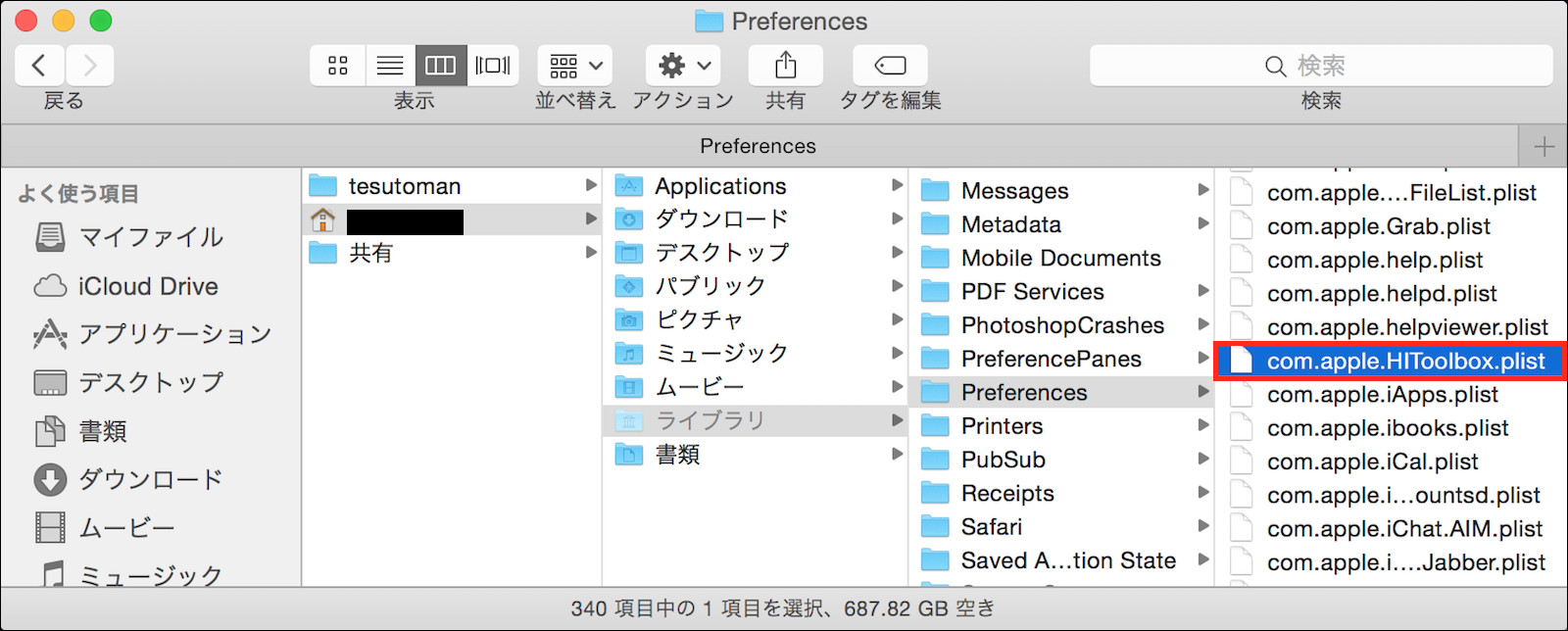This screenshot has width=1568, height=631.
Task: Select com.apple.Grab.plist file
Action: pos(1378,226)
